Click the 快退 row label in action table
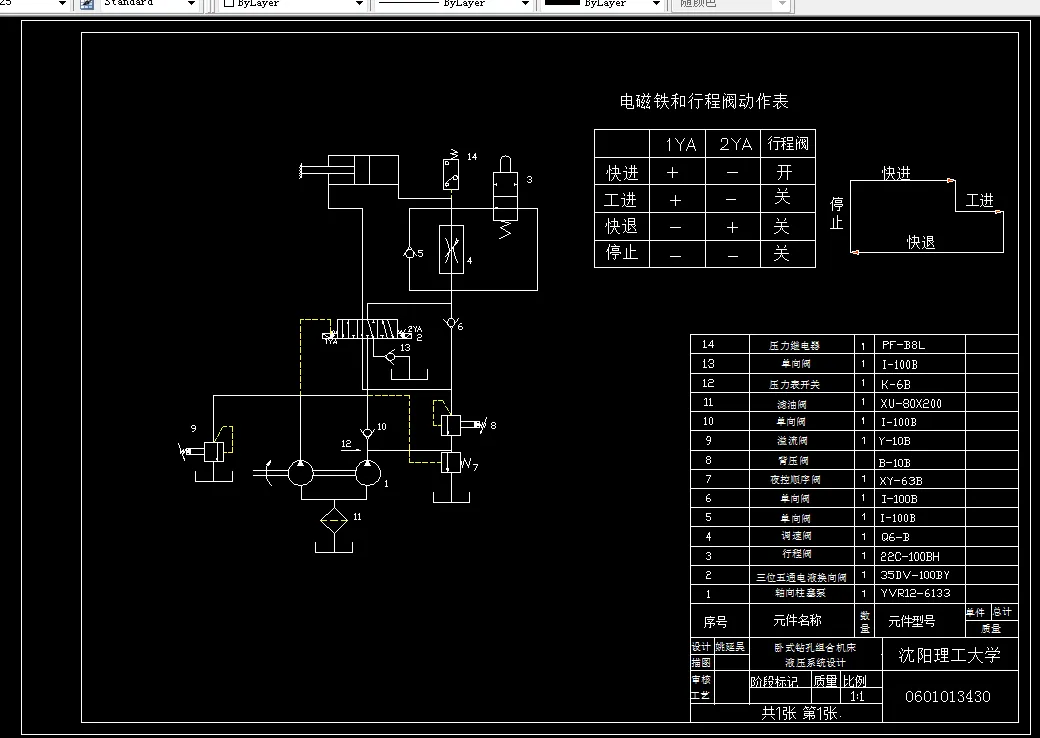1040x738 pixels. (621, 226)
